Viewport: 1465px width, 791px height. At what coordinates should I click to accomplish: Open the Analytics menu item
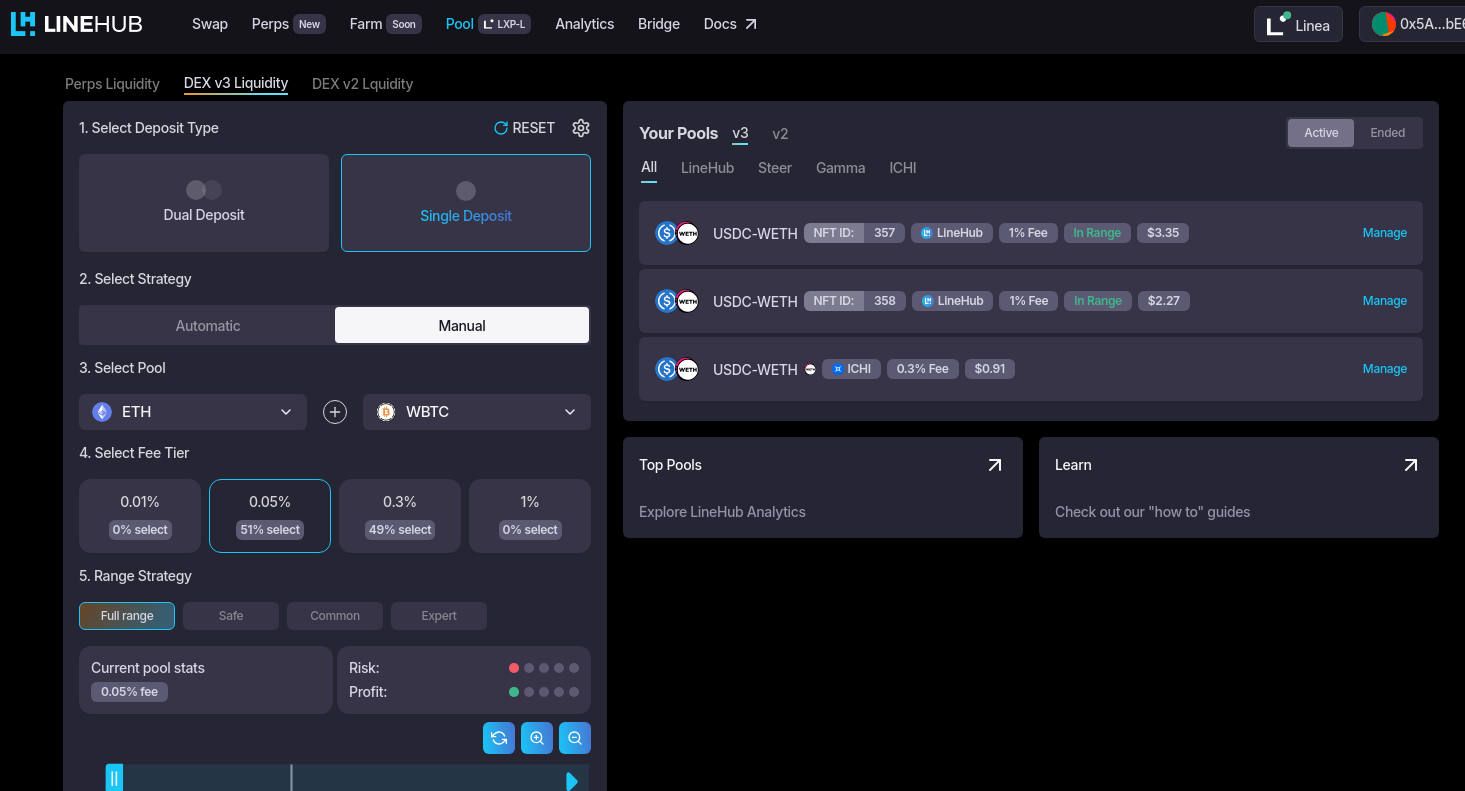[x=584, y=23]
